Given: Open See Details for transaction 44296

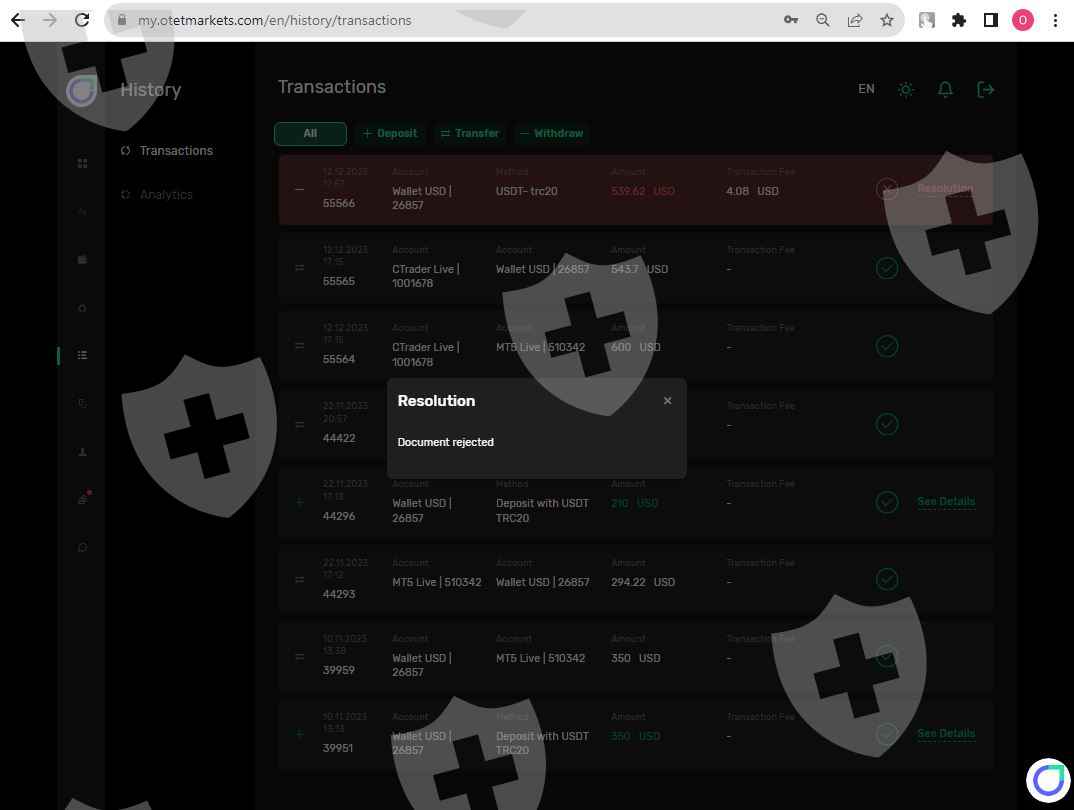Looking at the screenshot, I should pyautogui.click(x=945, y=502).
